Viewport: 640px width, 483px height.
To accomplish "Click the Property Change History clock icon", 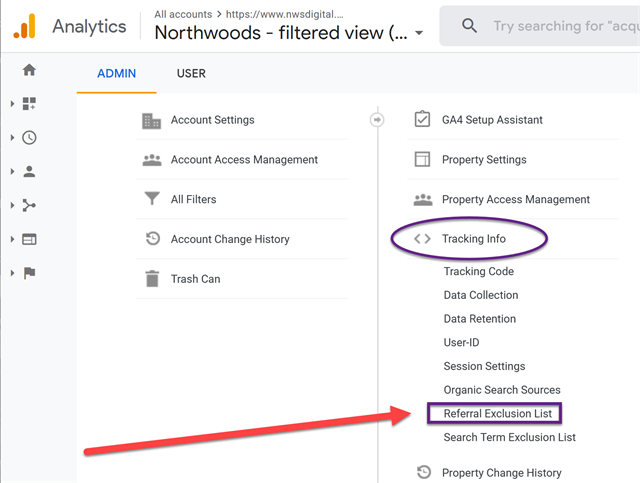I will click(x=424, y=472).
